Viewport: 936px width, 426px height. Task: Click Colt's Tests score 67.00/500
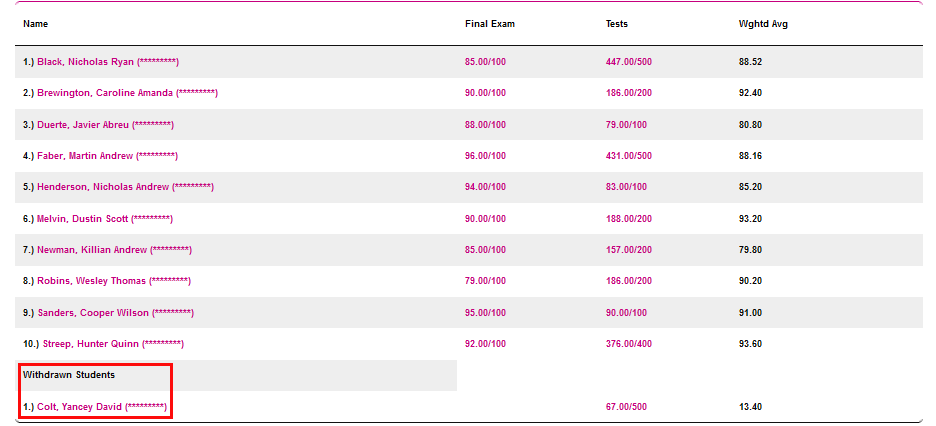[x=626, y=407]
